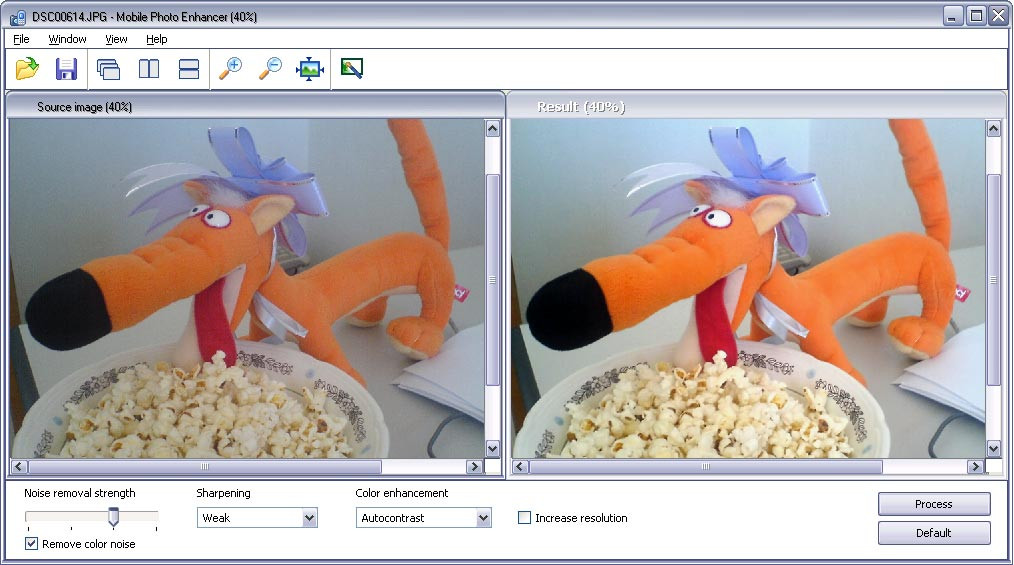The width and height of the screenshot is (1014, 565).
Task: Click the result image horizontal scroll right arrow
Action: pyautogui.click(x=976, y=466)
